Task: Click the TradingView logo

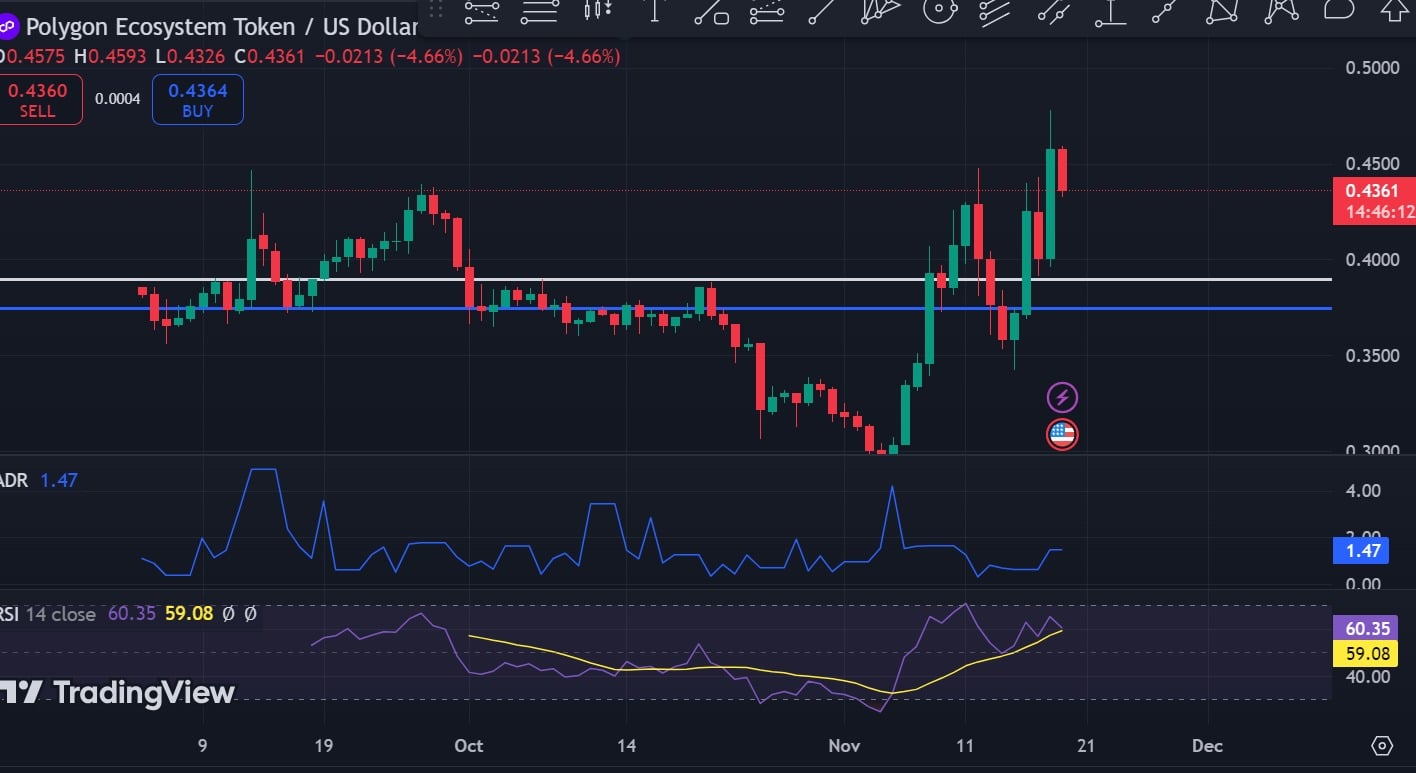Action: 118,692
